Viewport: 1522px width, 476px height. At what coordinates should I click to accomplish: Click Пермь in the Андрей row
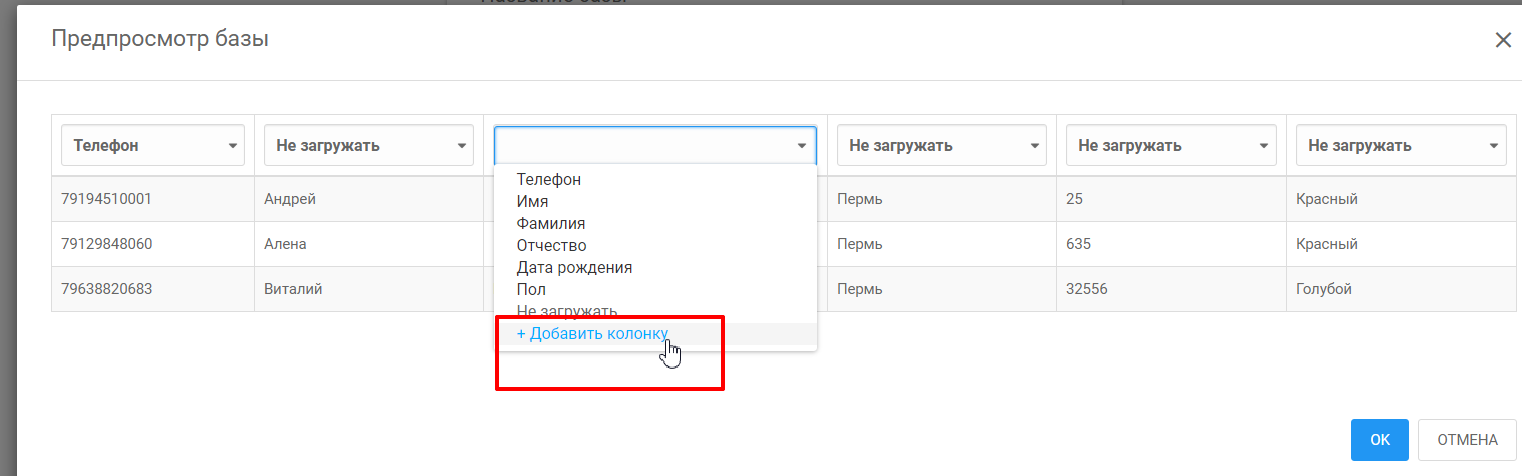(860, 199)
